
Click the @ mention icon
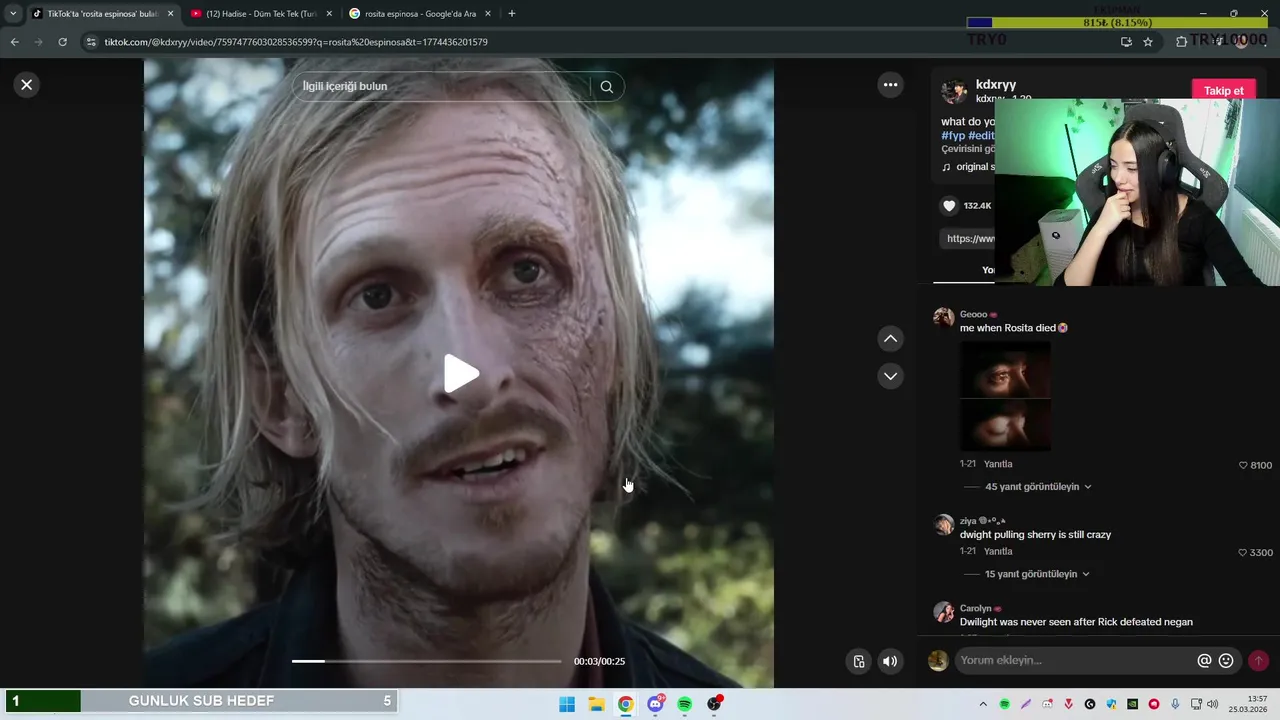(1204, 661)
